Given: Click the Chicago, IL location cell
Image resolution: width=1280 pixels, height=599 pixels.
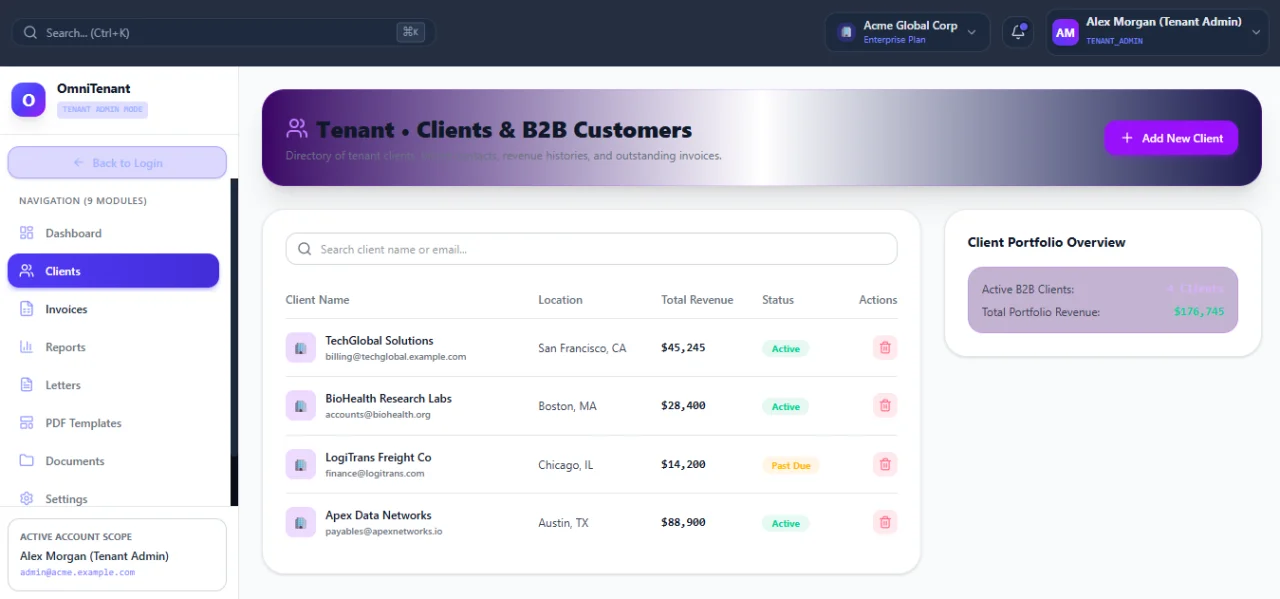Looking at the screenshot, I should (x=565, y=465).
